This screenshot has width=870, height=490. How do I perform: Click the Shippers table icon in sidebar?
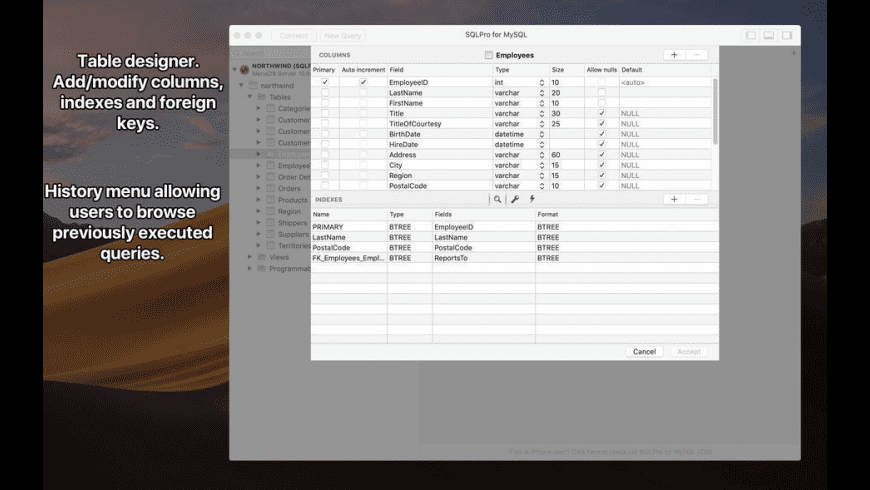270,223
